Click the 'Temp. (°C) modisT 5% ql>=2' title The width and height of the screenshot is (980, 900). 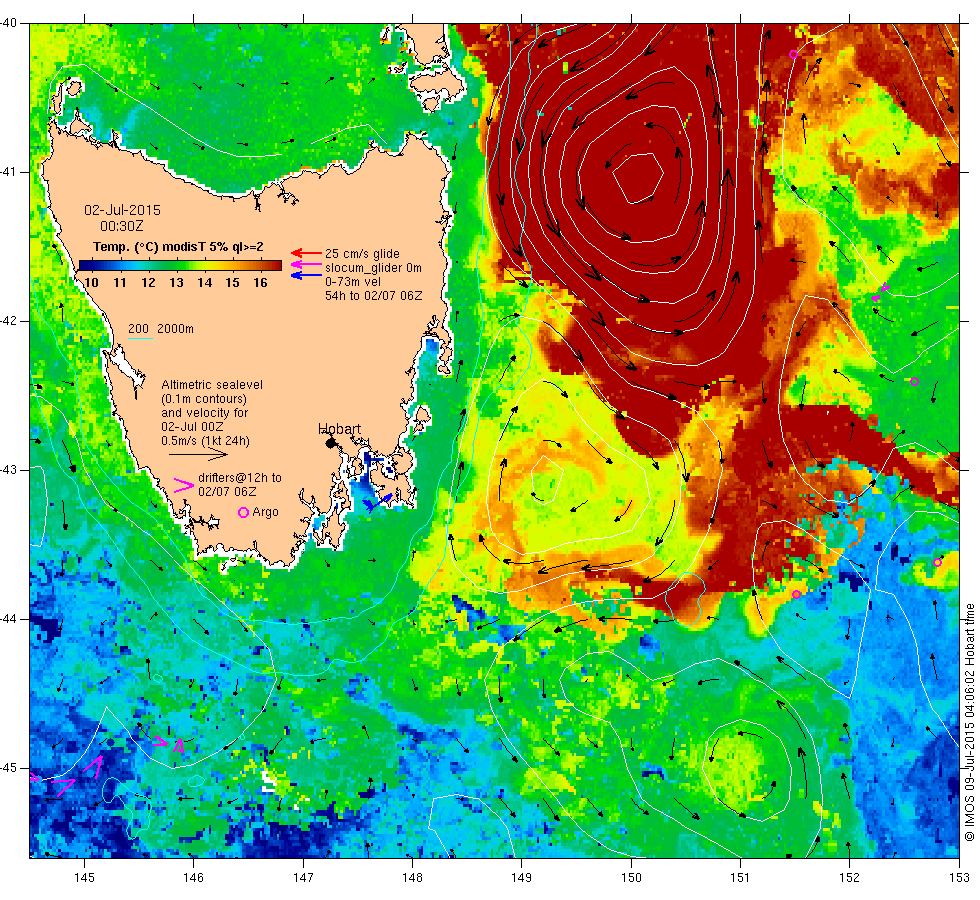[x=178, y=247]
